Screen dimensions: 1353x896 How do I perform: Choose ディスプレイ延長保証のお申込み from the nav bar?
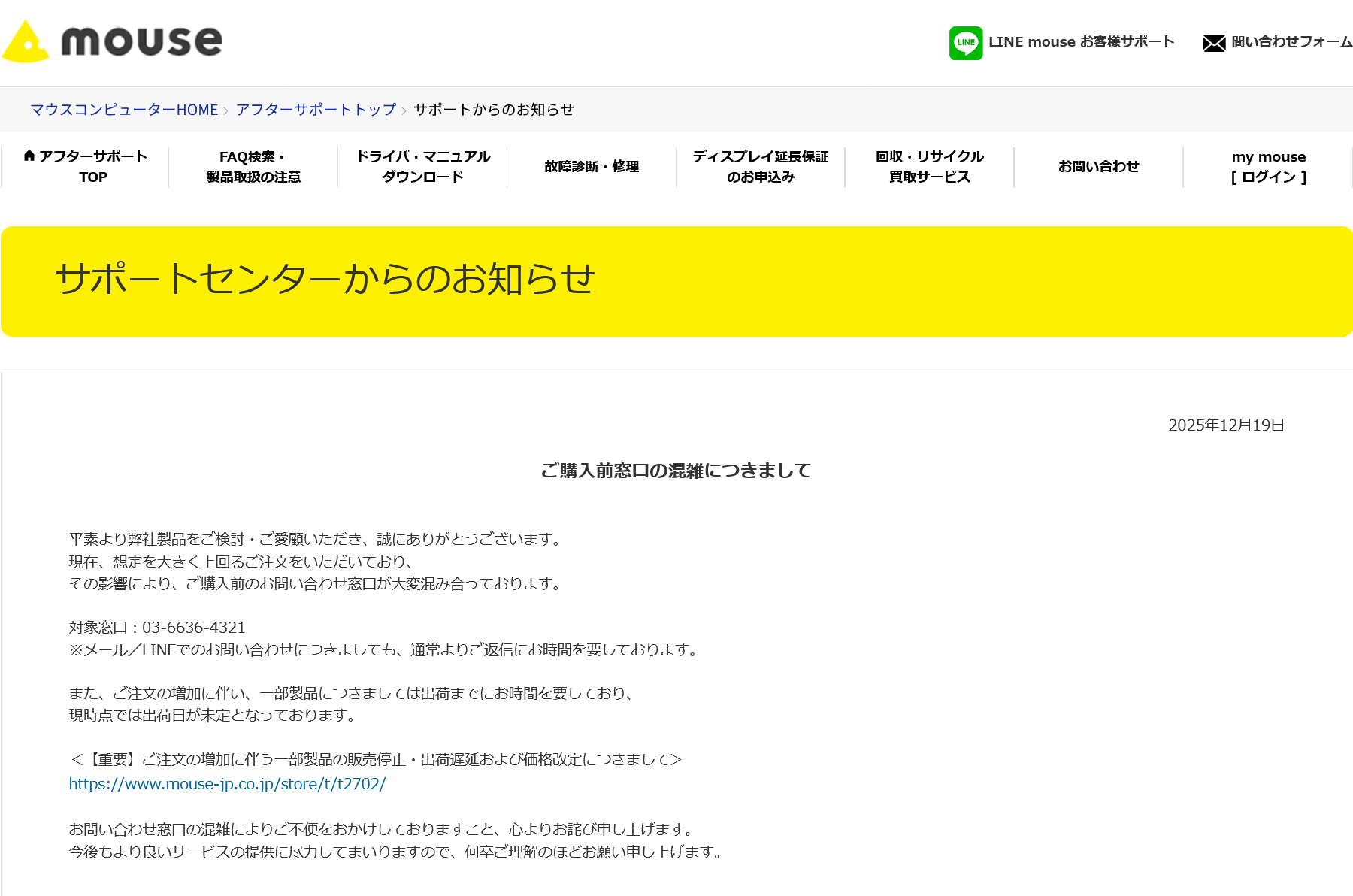coord(760,167)
